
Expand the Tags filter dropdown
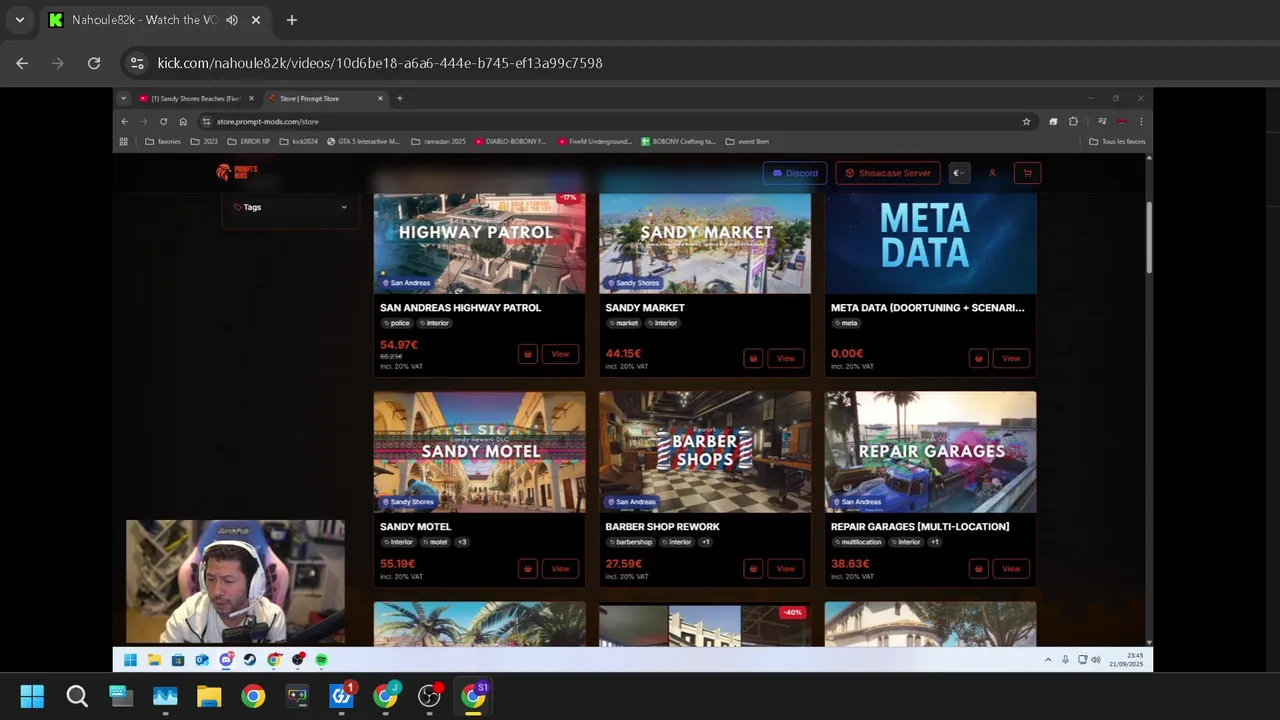pyautogui.click(x=290, y=207)
